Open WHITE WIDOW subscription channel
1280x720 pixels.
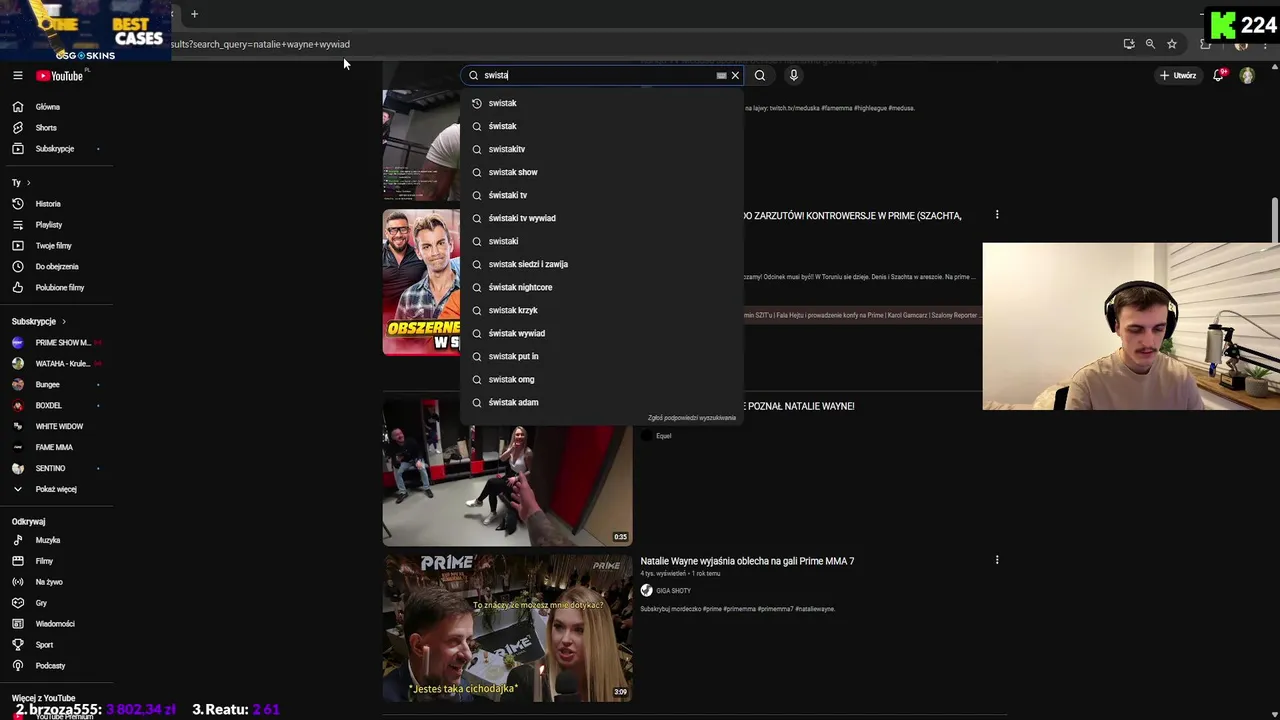[57, 427]
